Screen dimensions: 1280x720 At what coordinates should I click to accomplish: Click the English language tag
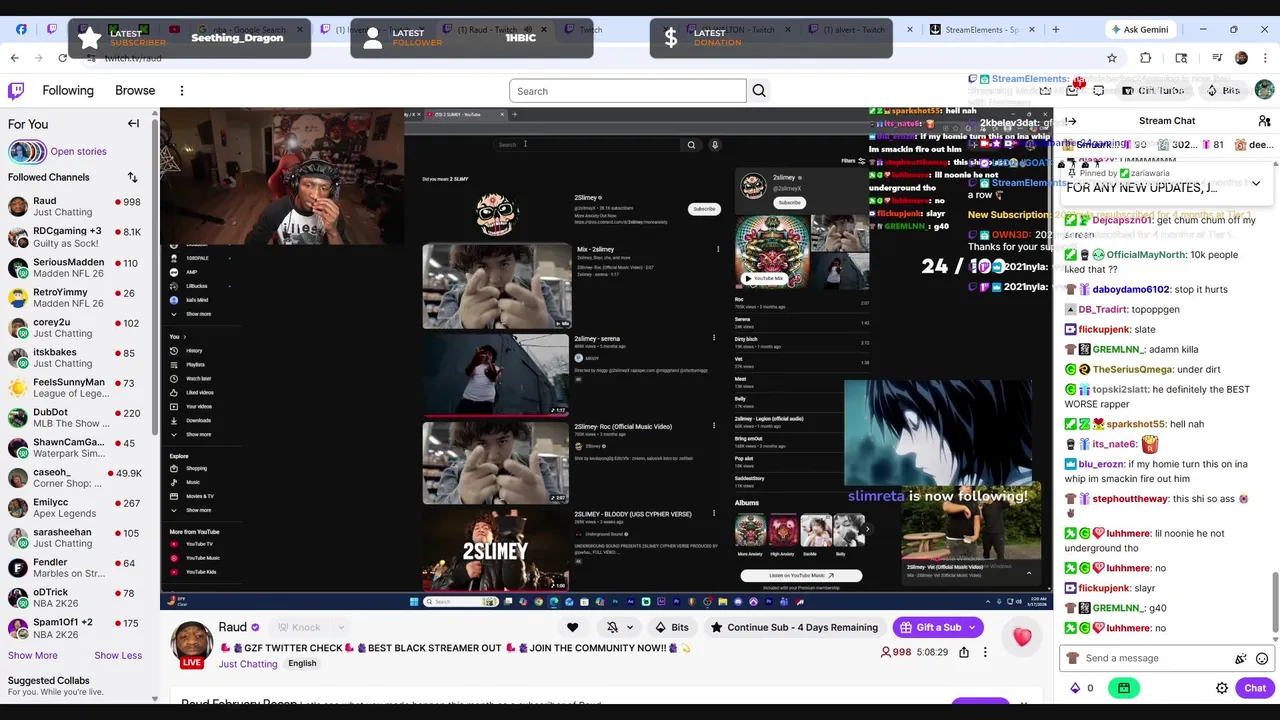pyautogui.click(x=302, y=664)
